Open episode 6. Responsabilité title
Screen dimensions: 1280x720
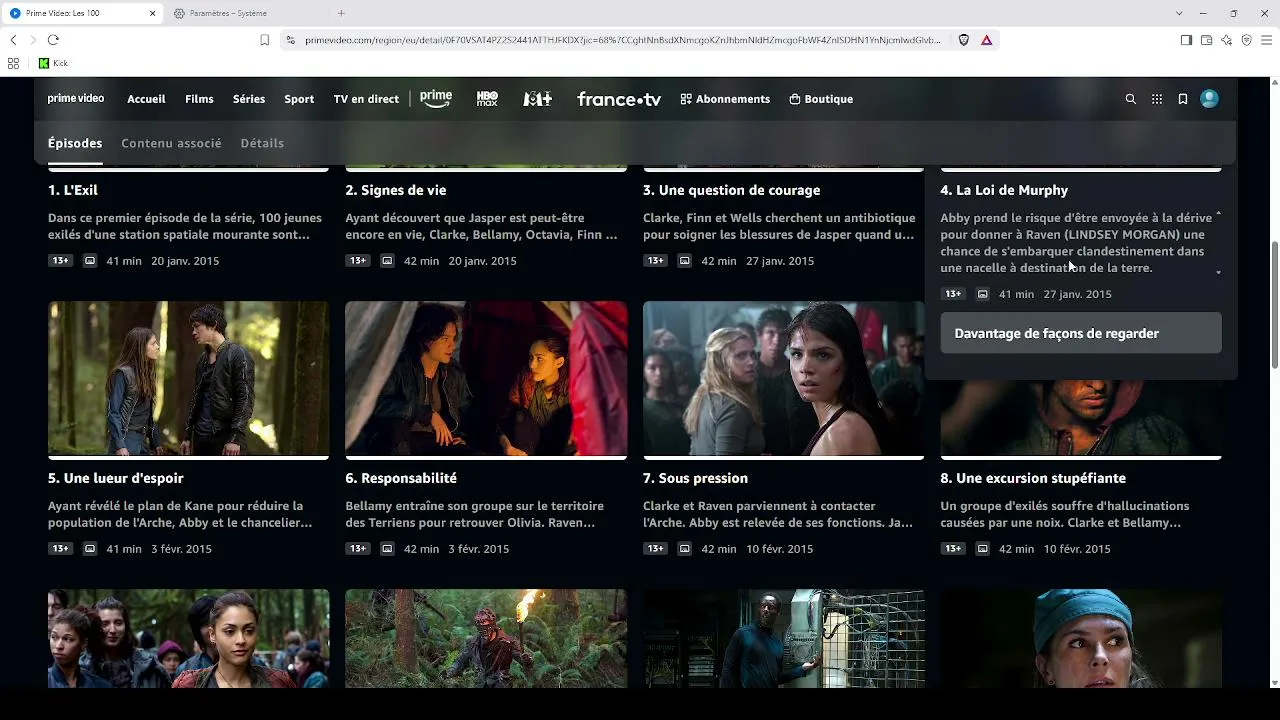pyautogui.click(x=401, y=478)
